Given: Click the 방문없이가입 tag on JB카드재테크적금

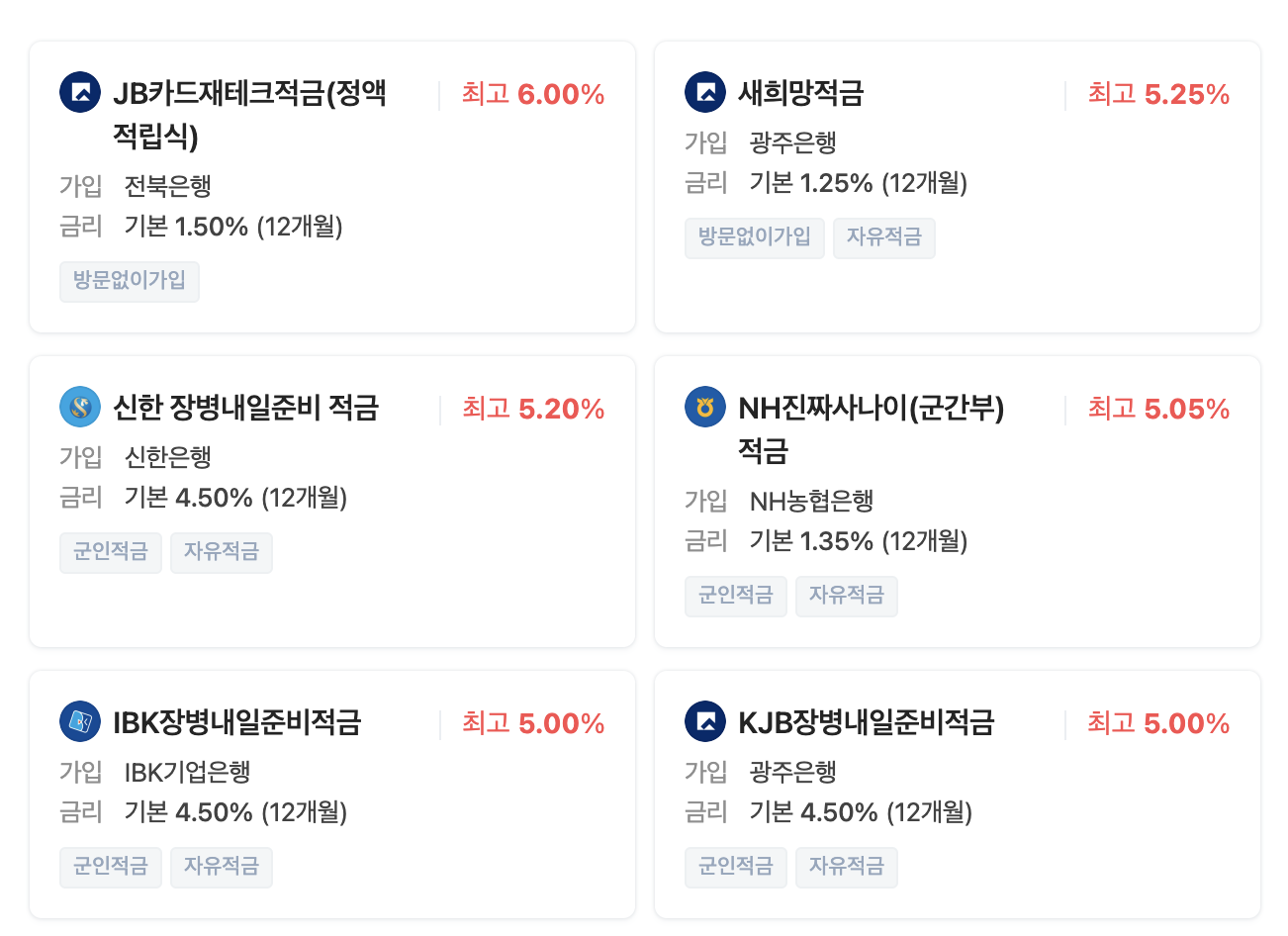Looking at the screenshot, I should (x=129, y=282).
